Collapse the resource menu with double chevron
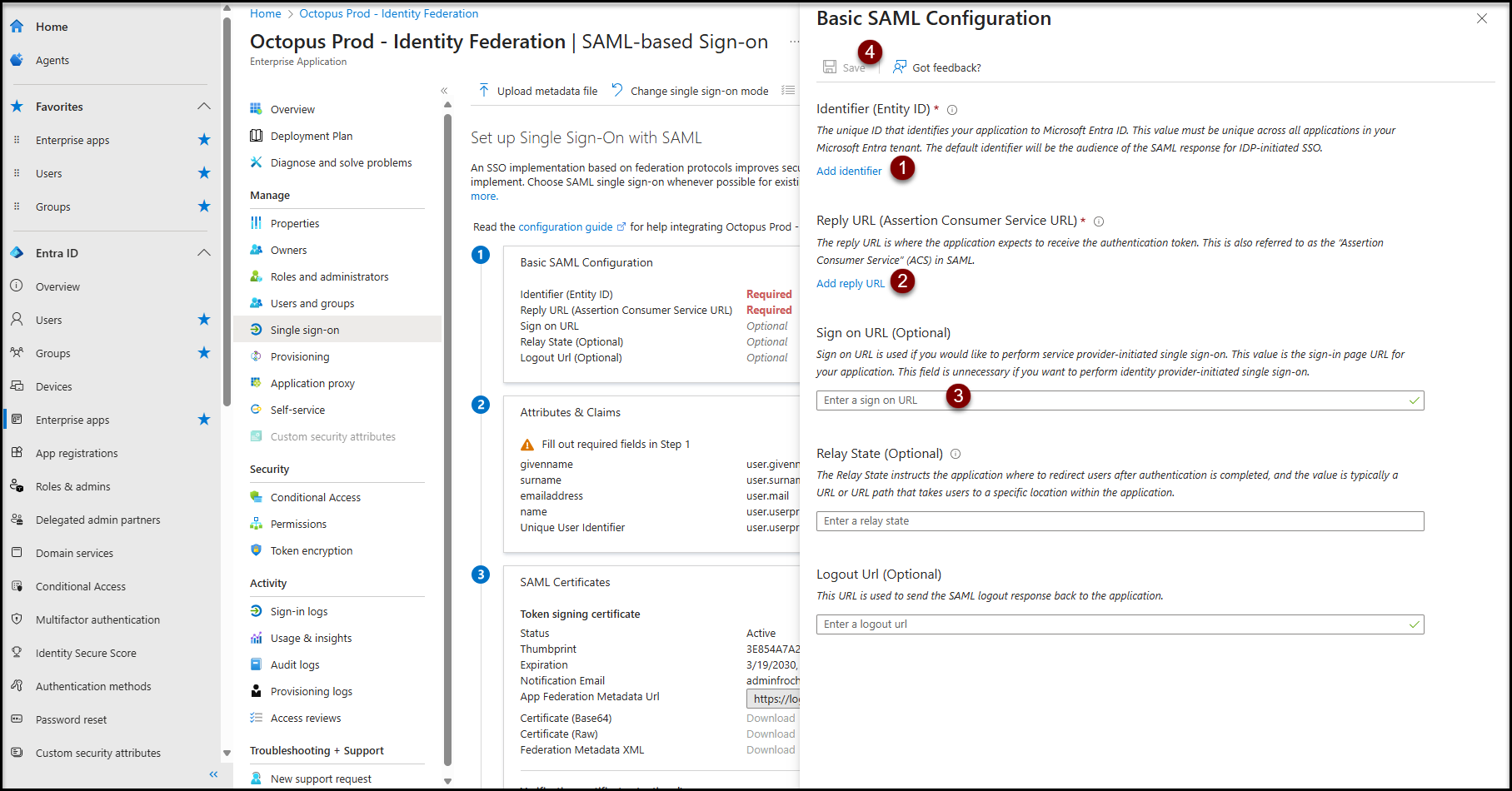 [444, 91]
